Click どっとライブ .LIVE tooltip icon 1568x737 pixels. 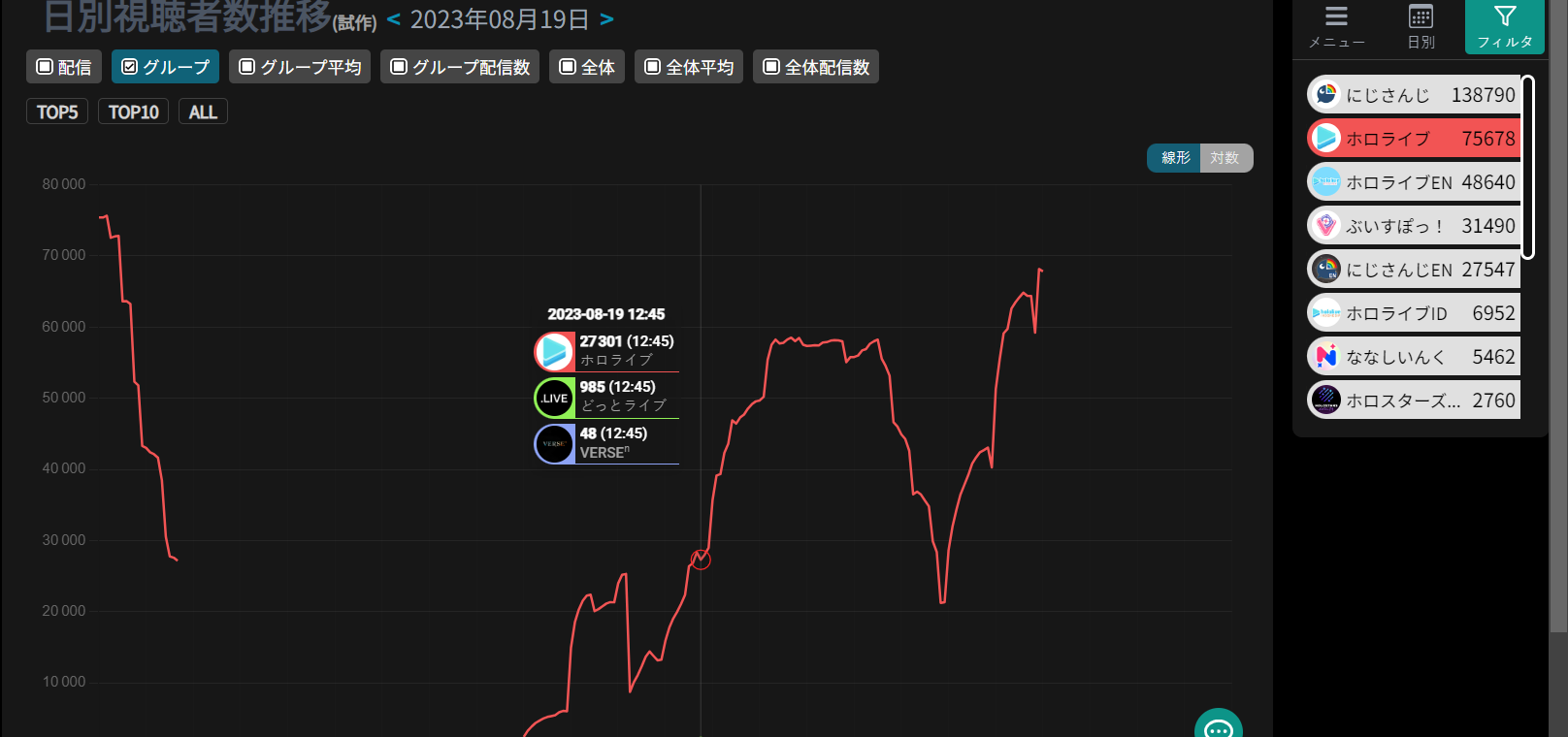click(555, 399)
